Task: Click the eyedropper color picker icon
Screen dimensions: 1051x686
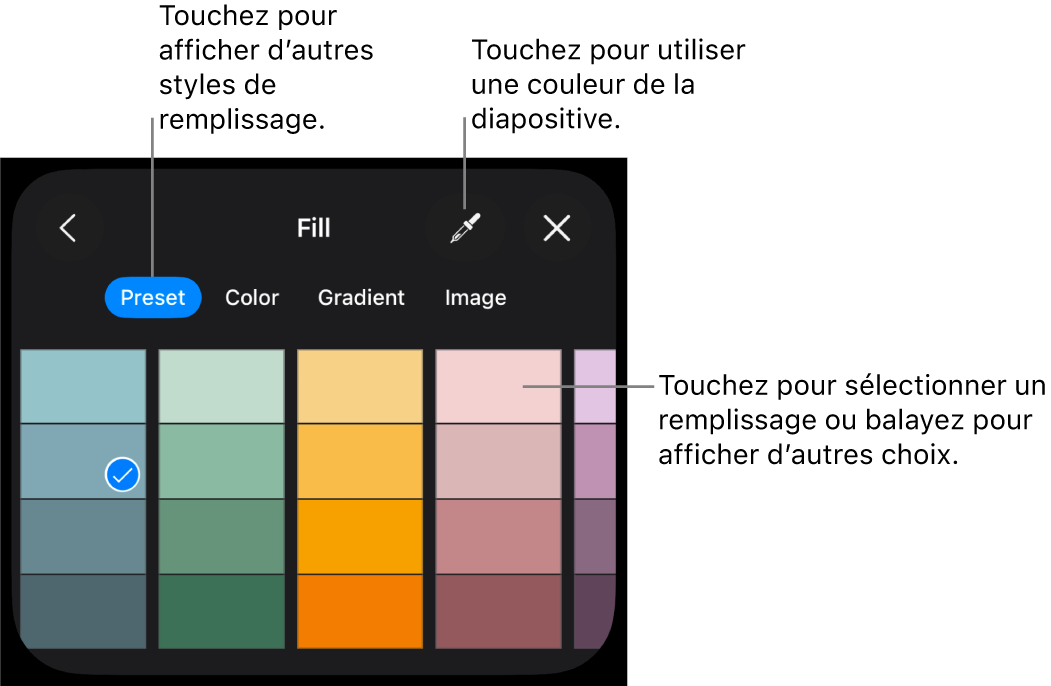Action: point(465,229)
